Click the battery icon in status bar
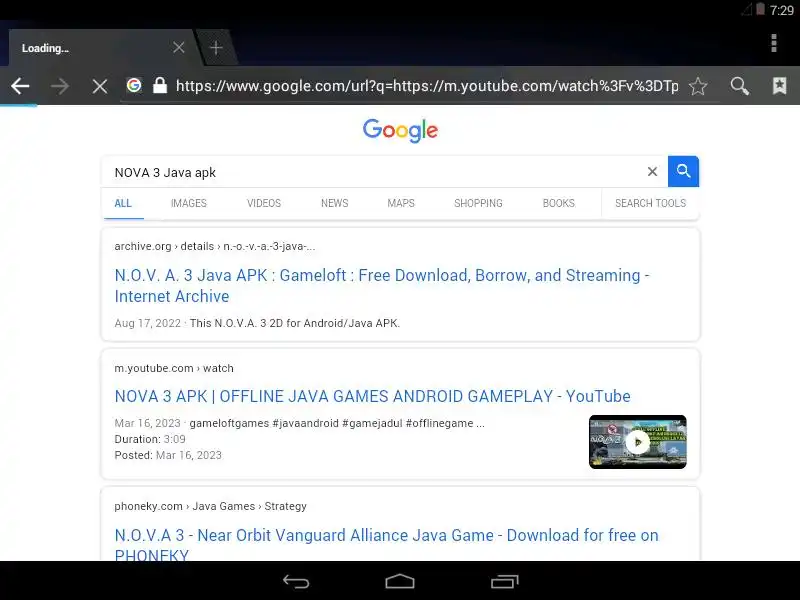This screenshot has height=600, width=800. click(x=760, y=9)
